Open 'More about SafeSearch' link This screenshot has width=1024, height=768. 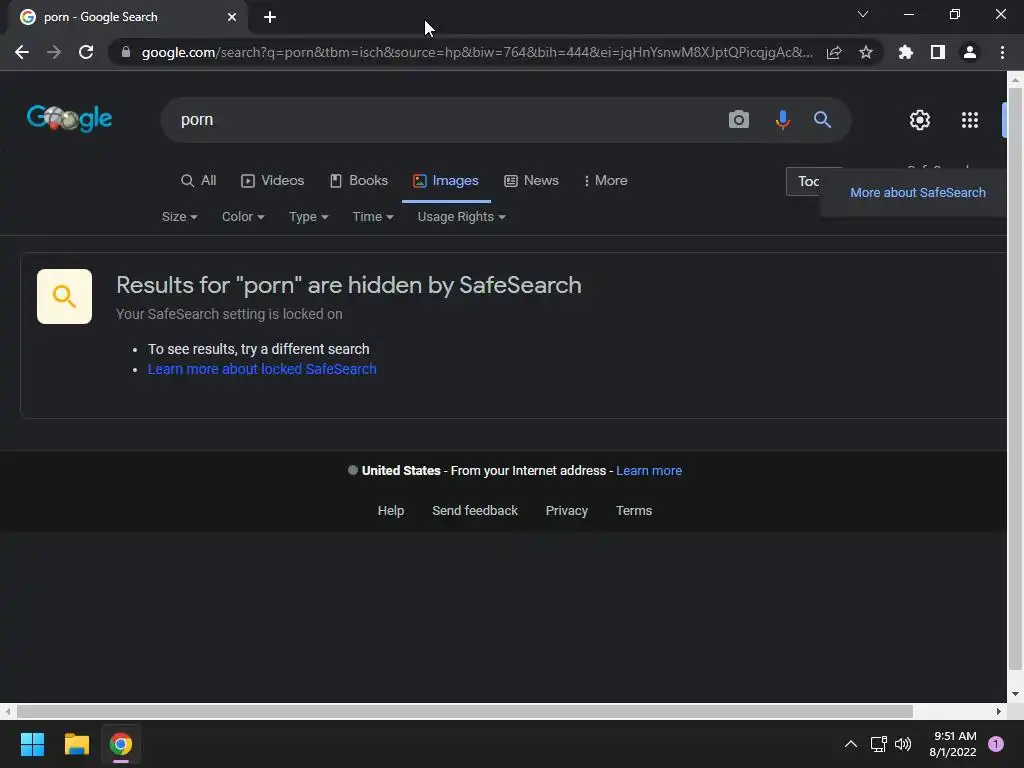918,193
